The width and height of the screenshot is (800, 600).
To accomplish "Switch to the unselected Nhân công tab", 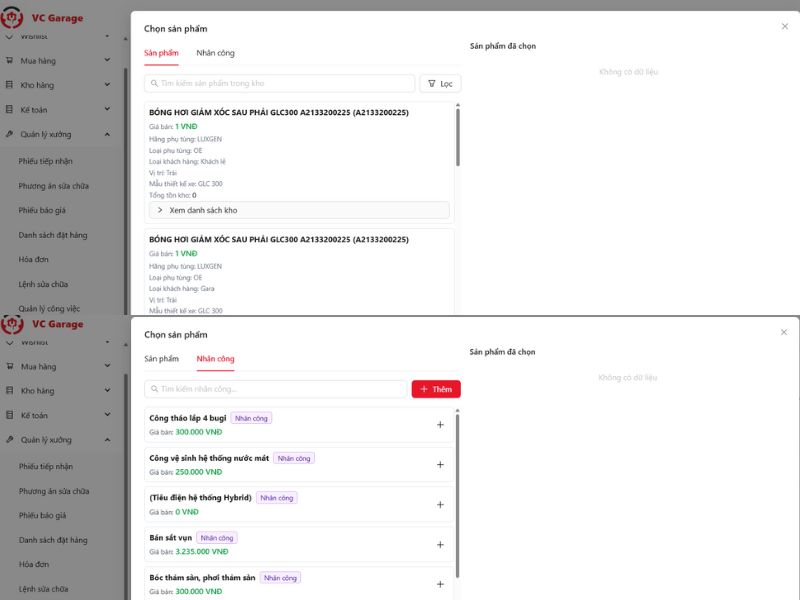I will coord(215,53).
